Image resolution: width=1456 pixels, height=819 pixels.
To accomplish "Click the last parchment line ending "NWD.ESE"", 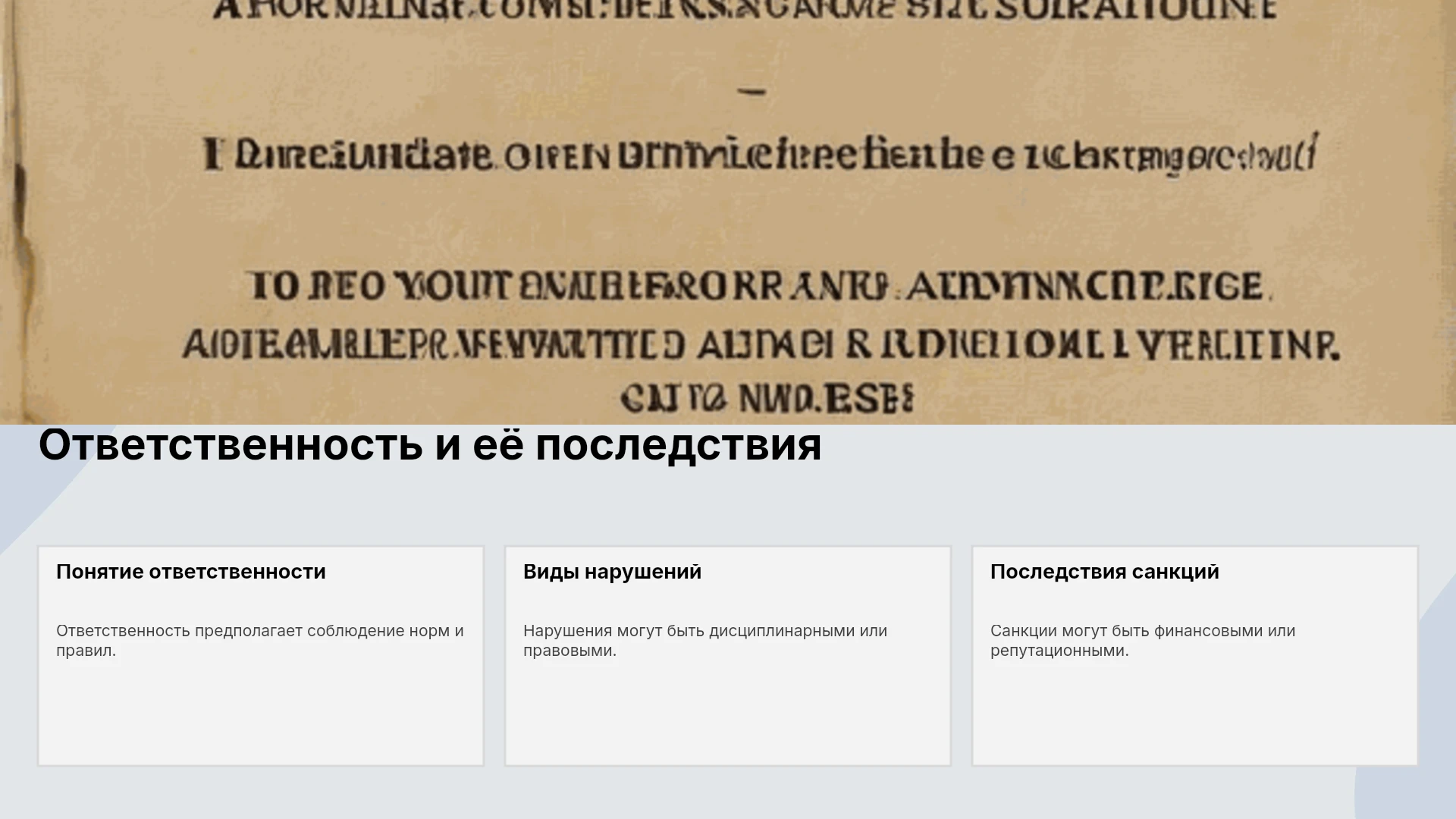I will coord(767,398).
